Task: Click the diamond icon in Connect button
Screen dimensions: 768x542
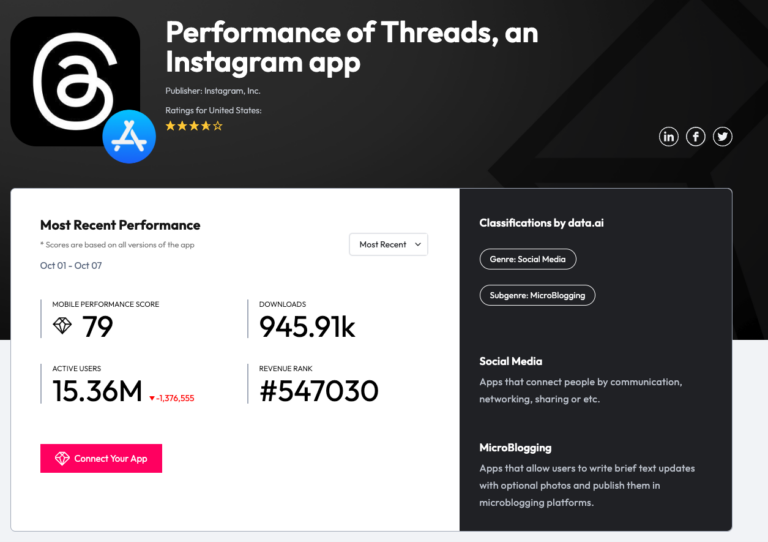Action: pyautogui.click(x=62, y=458)
